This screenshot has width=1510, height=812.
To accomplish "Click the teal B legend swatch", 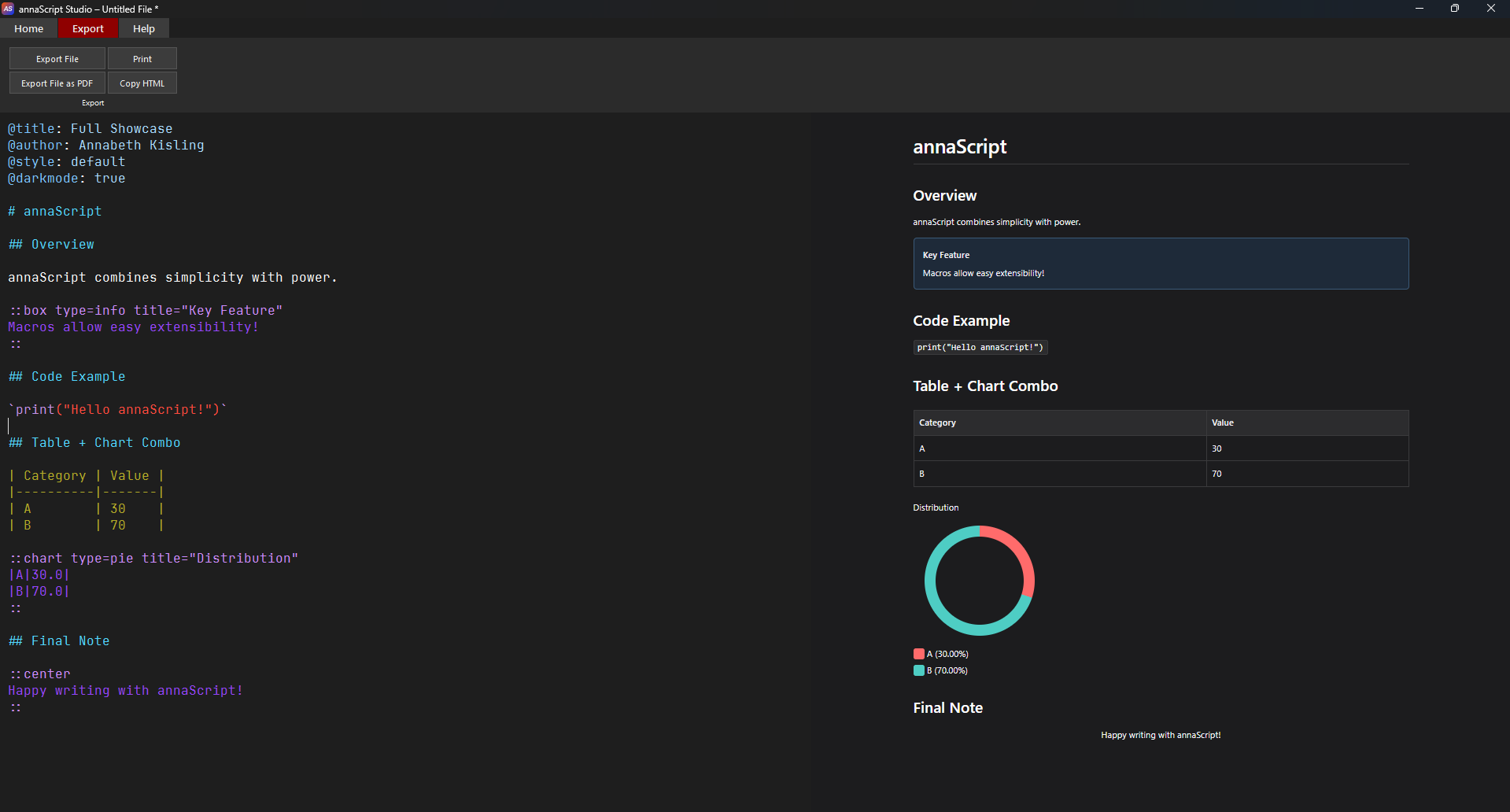I will click(918, 670).
